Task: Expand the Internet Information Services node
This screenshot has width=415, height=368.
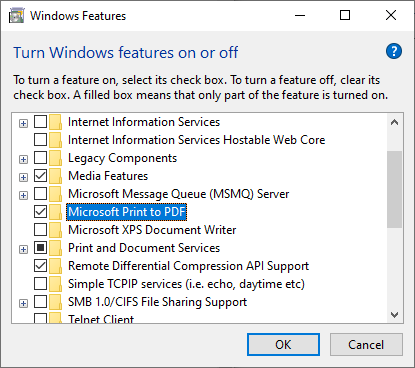Action: [x=23, y=123]
